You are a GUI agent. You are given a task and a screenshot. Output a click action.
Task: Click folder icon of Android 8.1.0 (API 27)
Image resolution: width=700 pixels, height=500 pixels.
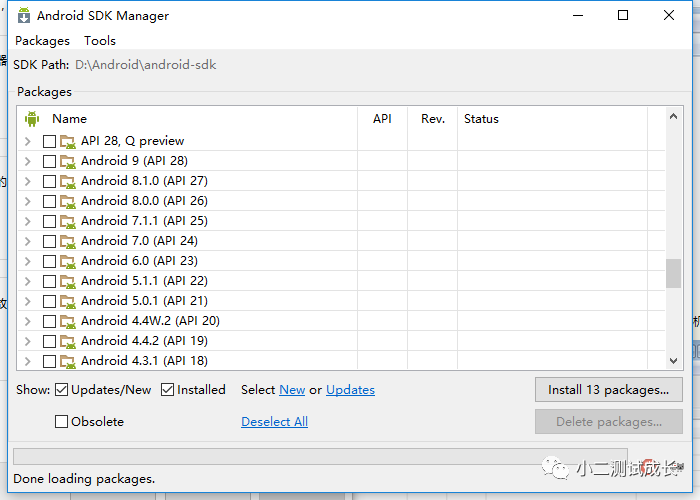coord(68,182)
